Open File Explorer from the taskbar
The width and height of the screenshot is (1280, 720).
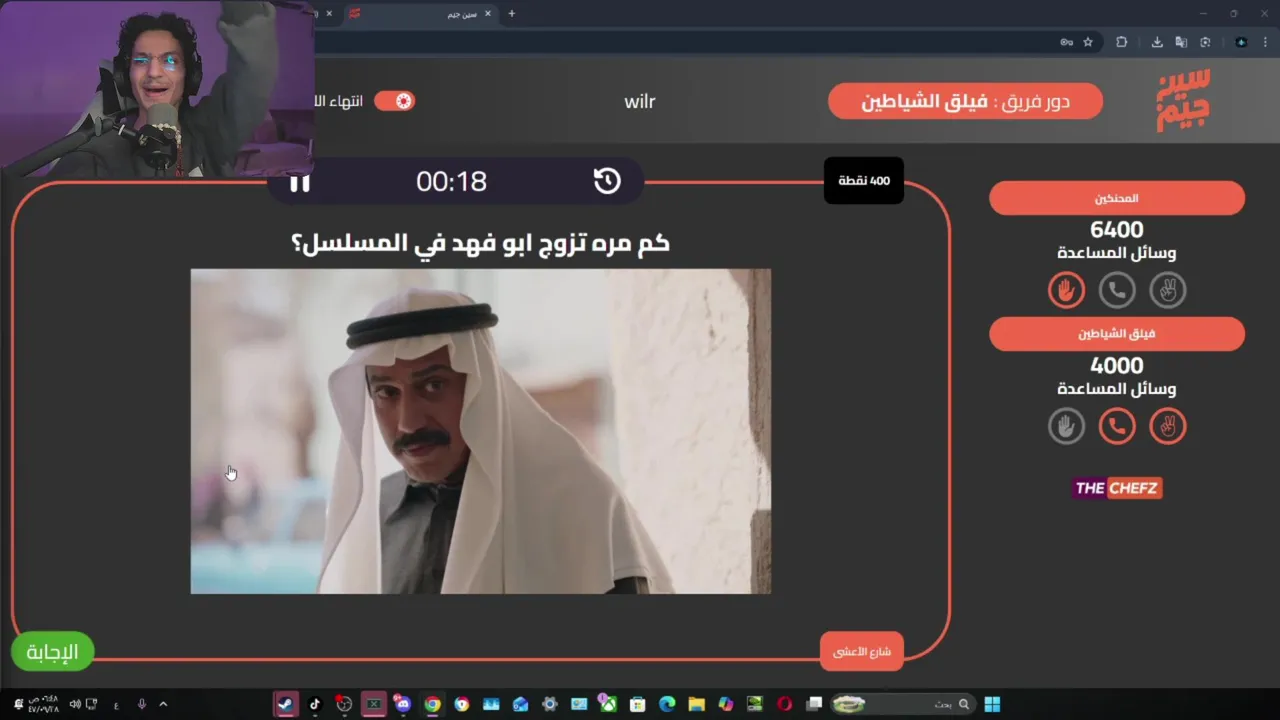tap(696, 704)
